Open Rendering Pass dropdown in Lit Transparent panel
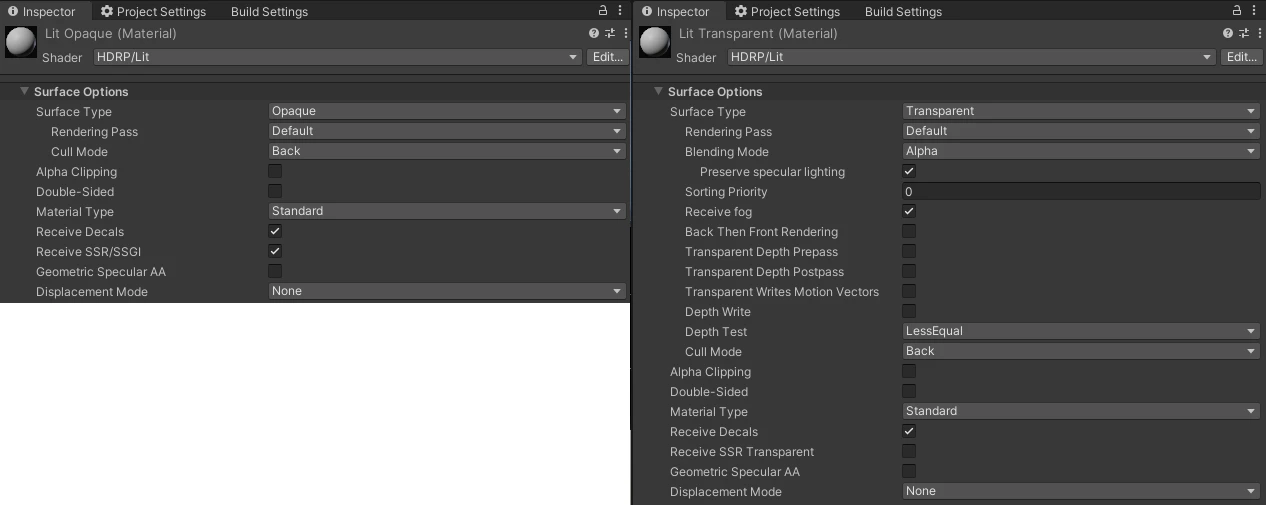This screenshot has width=1266, height=505. (1081, 131)
